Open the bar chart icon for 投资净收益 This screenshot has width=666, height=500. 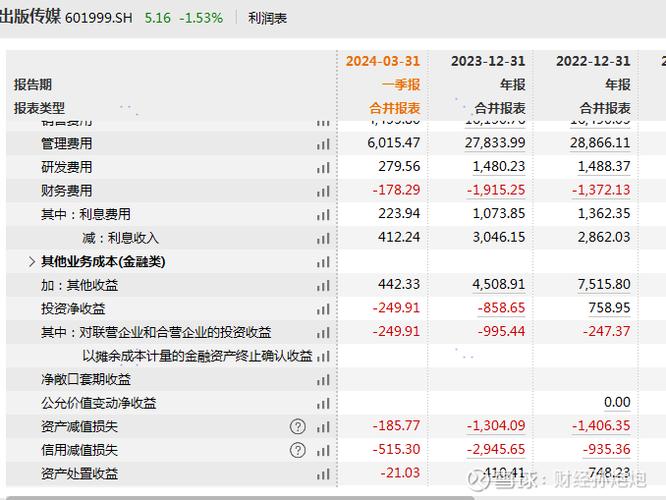pos(323,309)
